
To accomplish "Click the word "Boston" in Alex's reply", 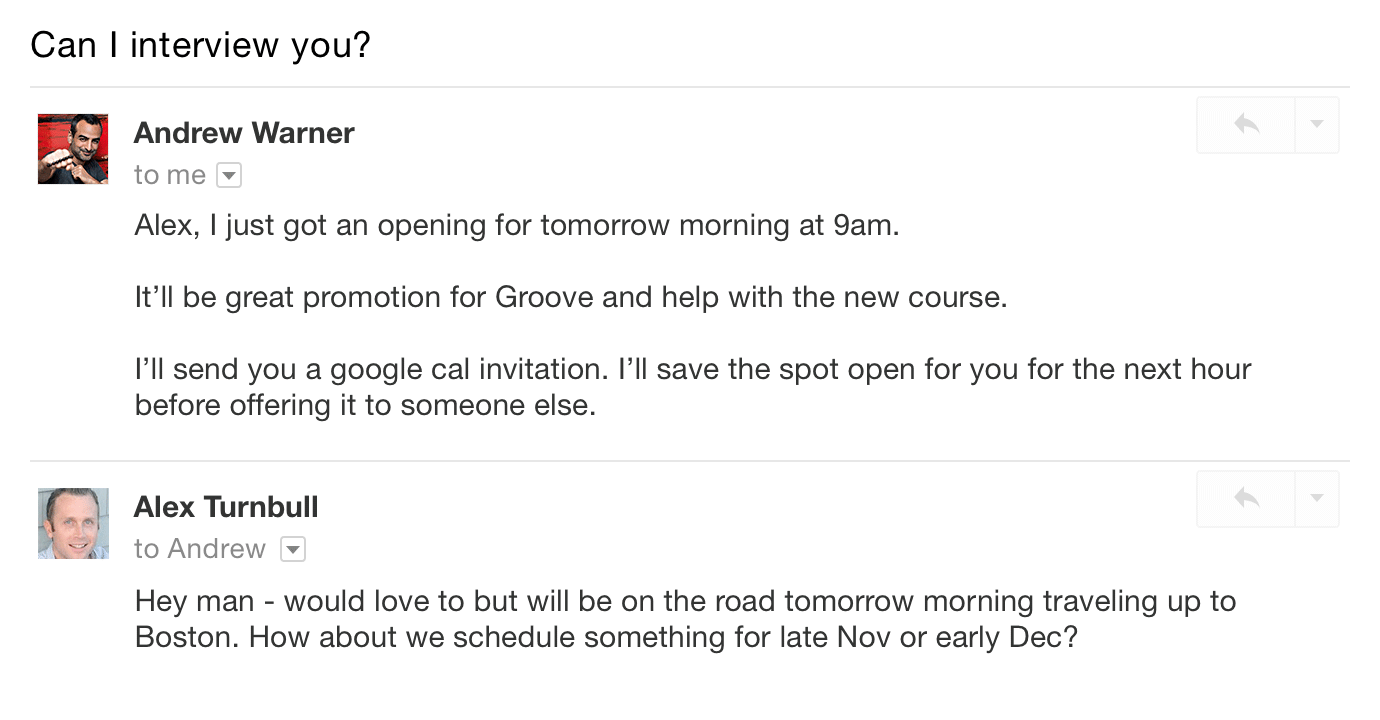I will pyautogui.click(x=183, y=638).
